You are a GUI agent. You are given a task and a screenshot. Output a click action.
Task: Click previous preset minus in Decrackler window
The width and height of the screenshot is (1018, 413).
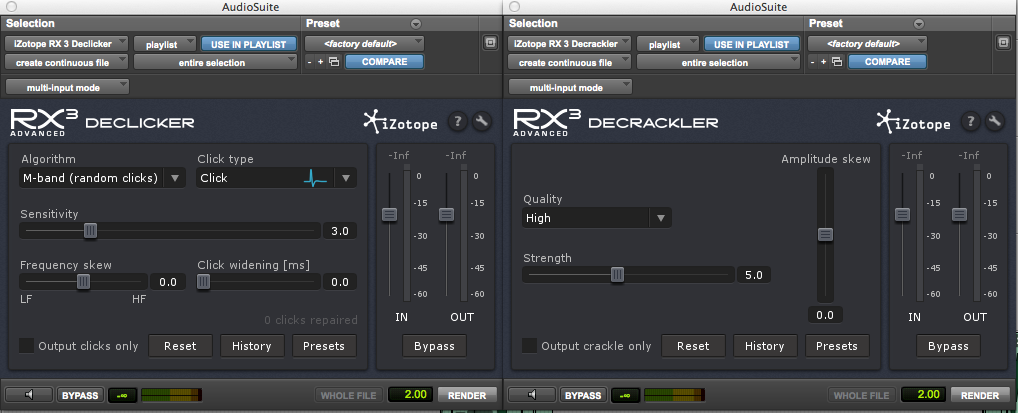(x=813, y=62)
